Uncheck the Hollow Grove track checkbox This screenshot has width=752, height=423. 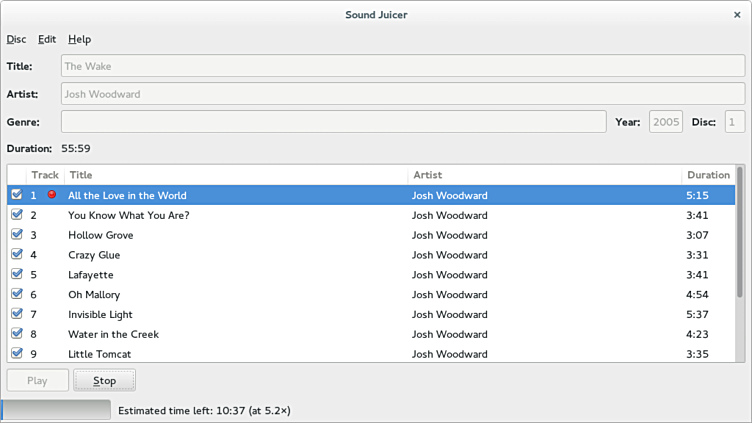tap(16, 235)
